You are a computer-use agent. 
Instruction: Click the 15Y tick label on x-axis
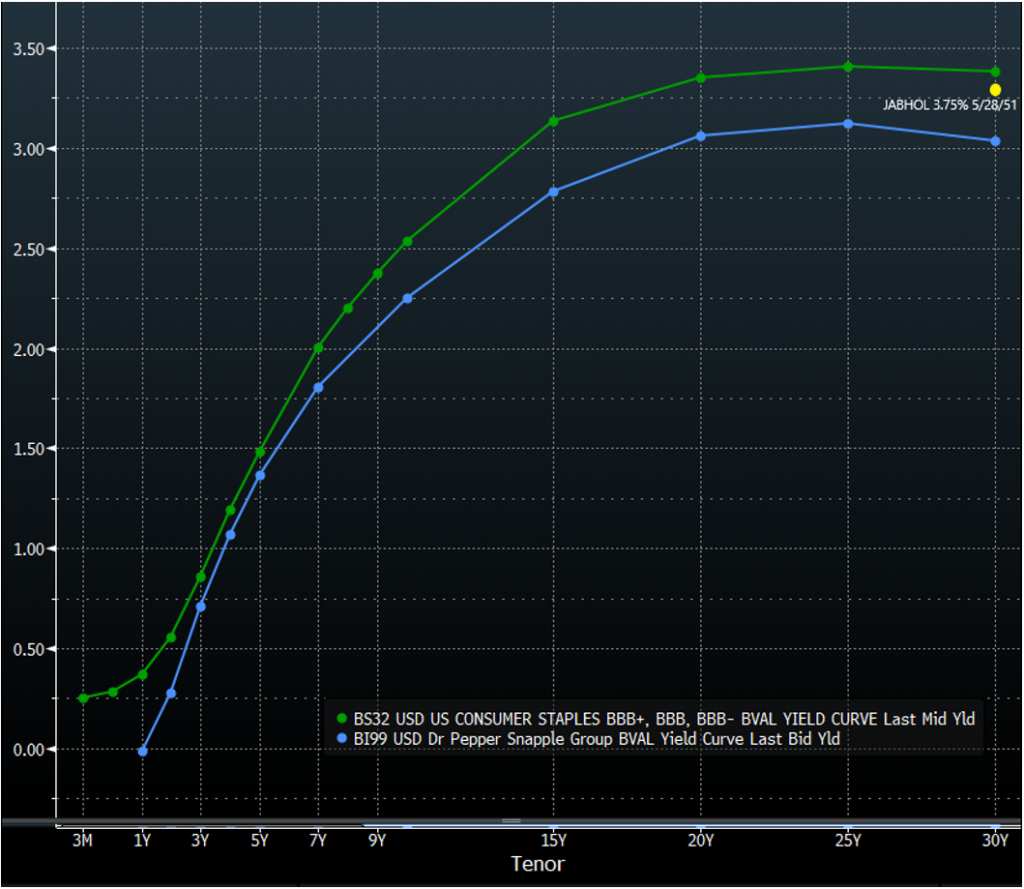point(553,841)
